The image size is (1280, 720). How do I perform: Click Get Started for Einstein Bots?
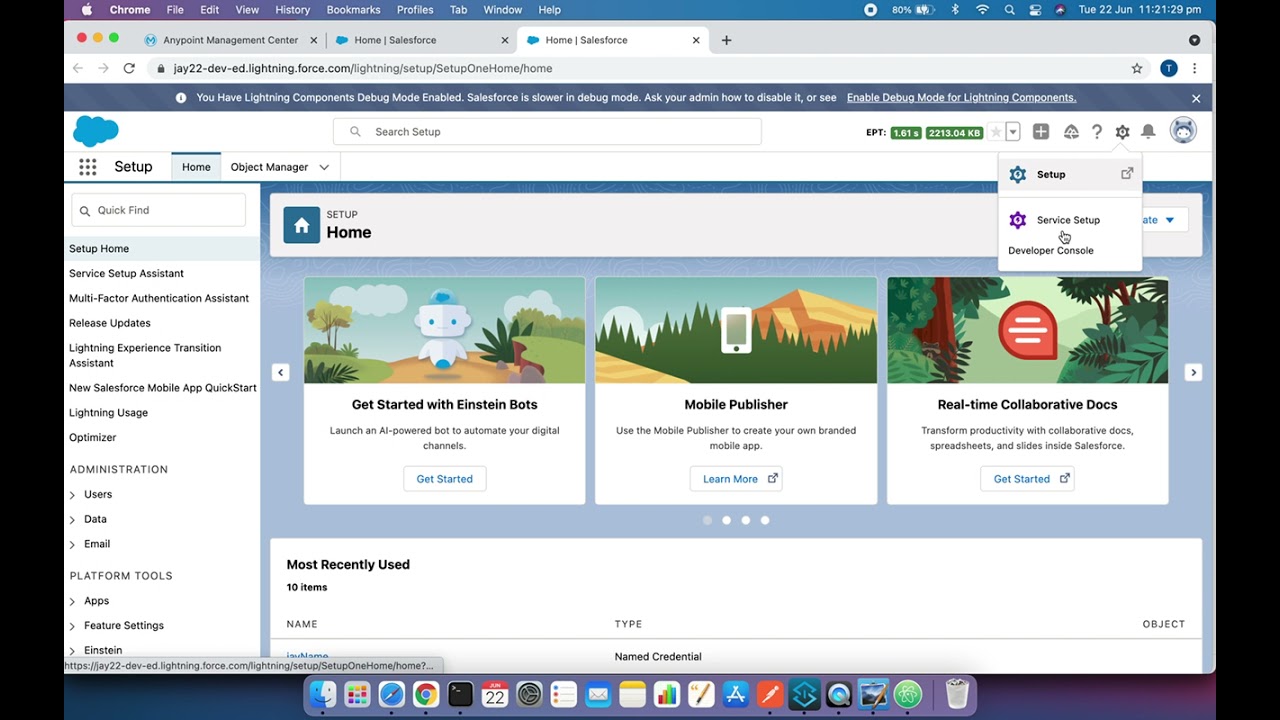click(x=444, y=479)
